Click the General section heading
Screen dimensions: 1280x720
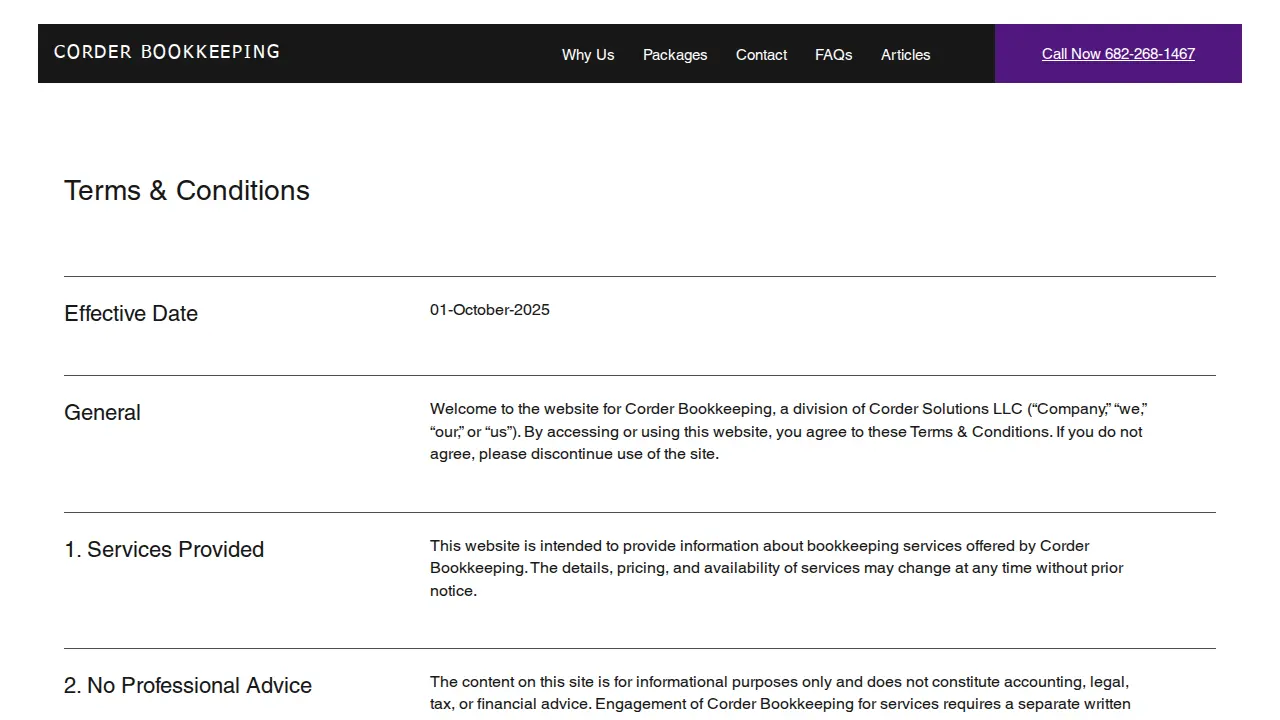pyautogui.click(x=102, y=413)
